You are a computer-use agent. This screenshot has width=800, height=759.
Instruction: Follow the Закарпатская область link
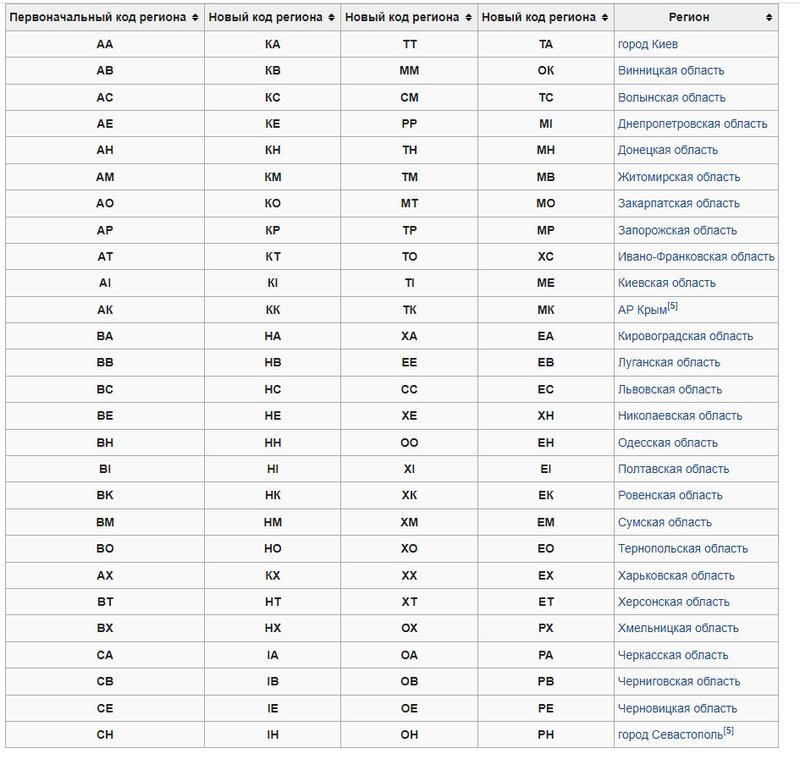coord(678,203)
